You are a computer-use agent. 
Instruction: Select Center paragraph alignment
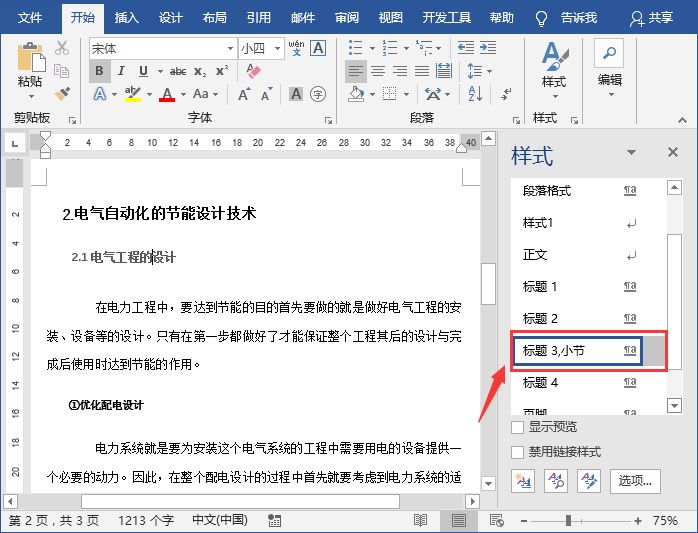tap(378, 71)
